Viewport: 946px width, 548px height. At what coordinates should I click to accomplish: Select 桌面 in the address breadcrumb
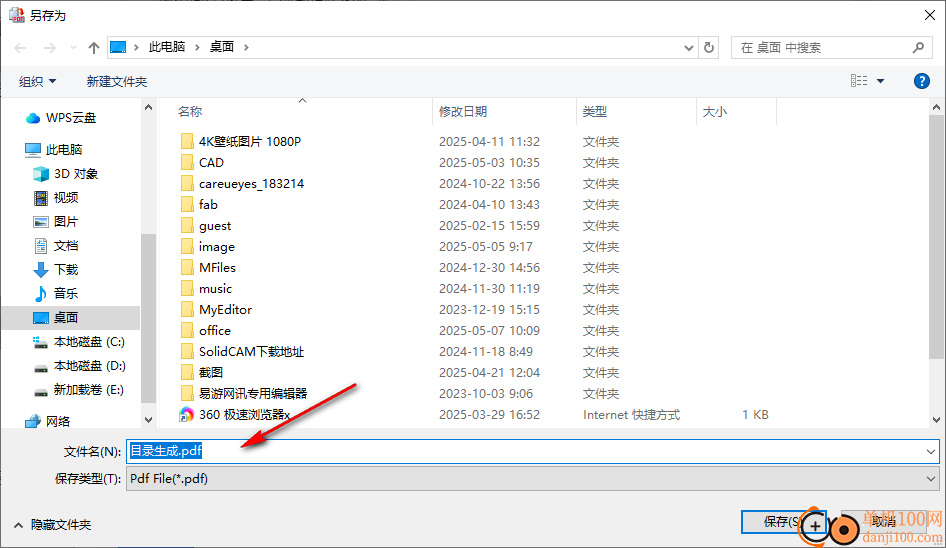tap(221, 47)
